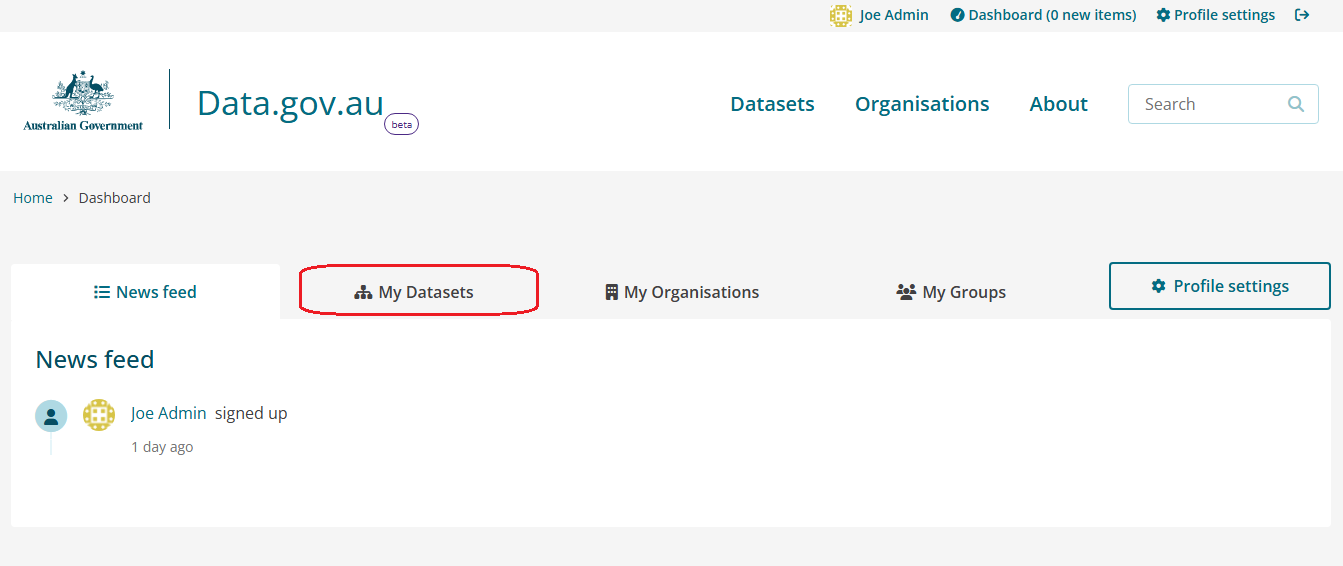Click the yellow avatar beside the signed up entry
Image resolution: width=1343 pixels, height=566 pixels.
pyautogui.click(x=99, y=414)
